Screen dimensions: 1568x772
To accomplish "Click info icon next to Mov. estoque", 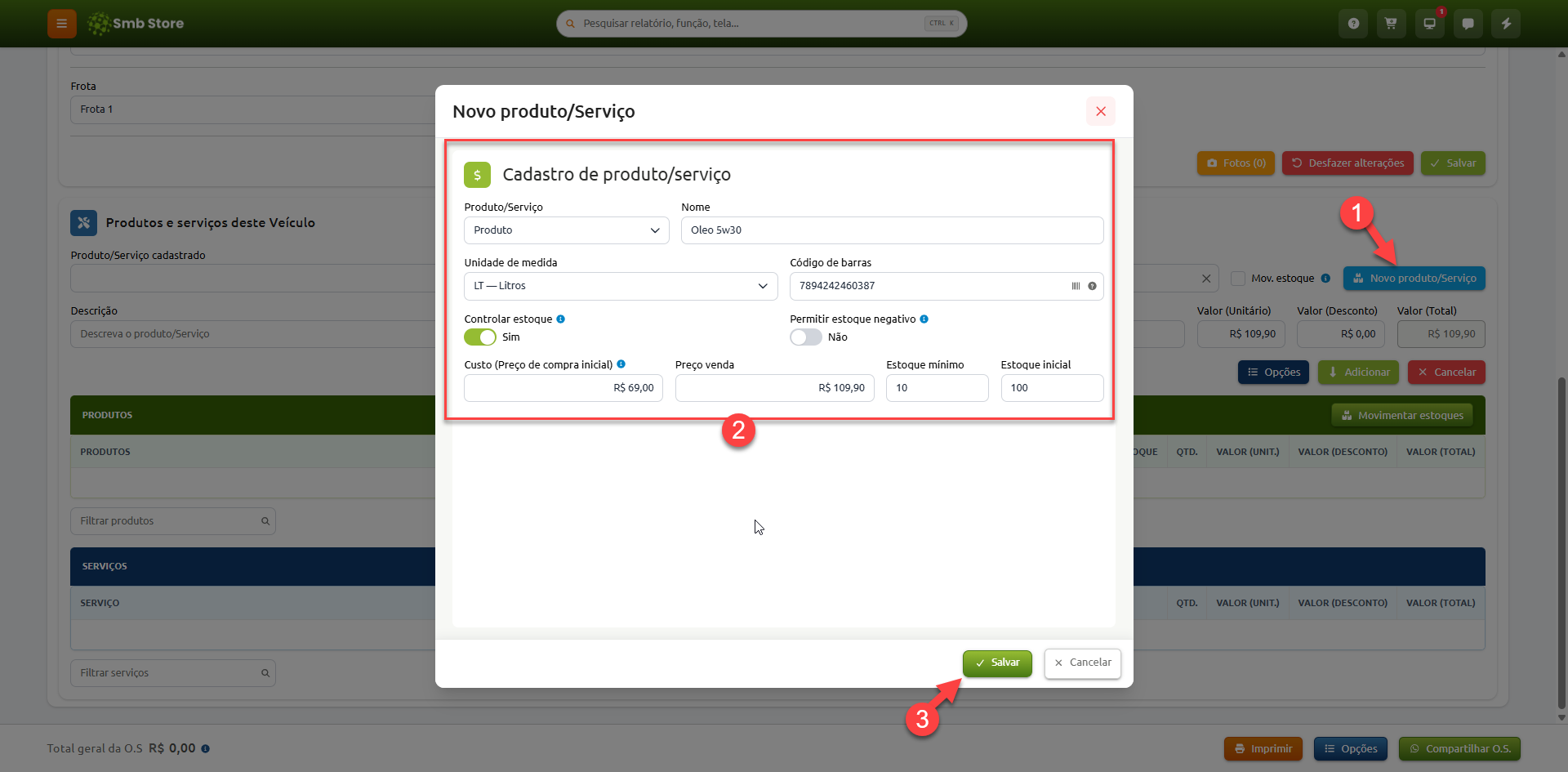I will point(1325,279).
